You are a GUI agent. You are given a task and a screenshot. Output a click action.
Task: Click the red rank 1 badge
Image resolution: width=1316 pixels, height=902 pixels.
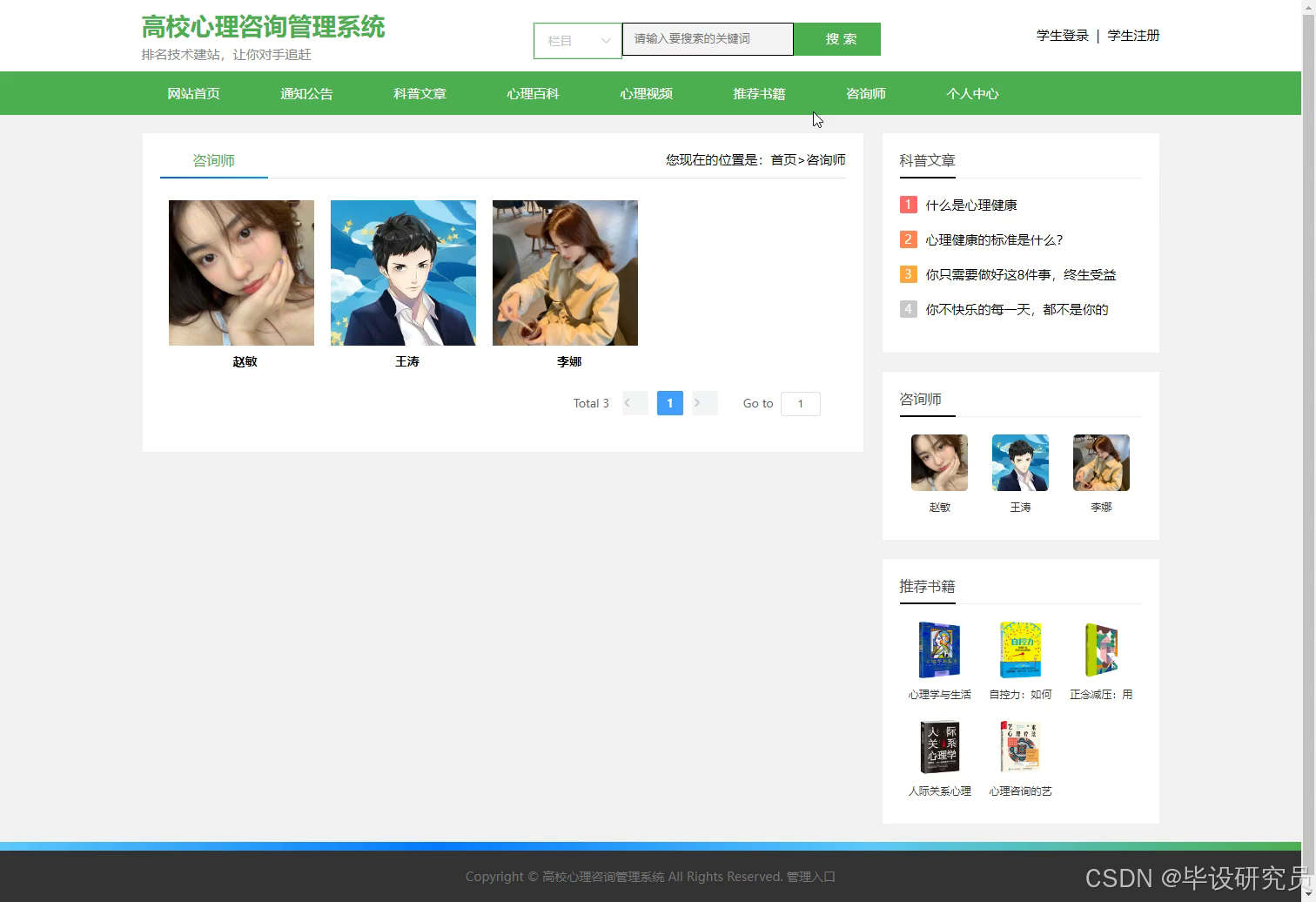(908, 205)
